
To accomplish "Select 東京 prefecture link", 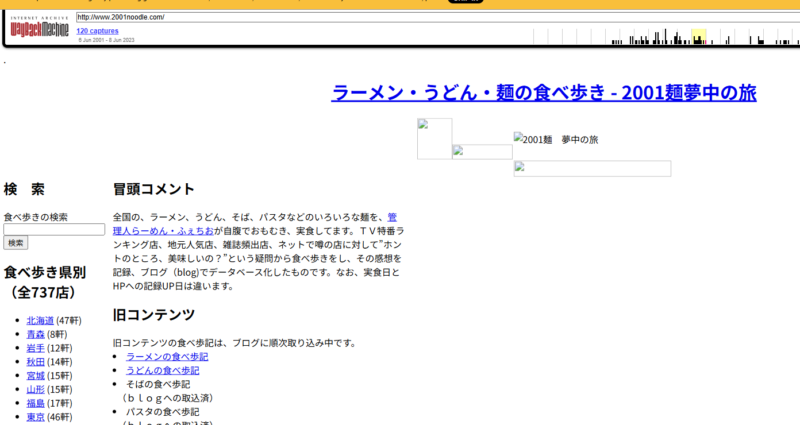I will pyautogui.click(x=36, y=417).
